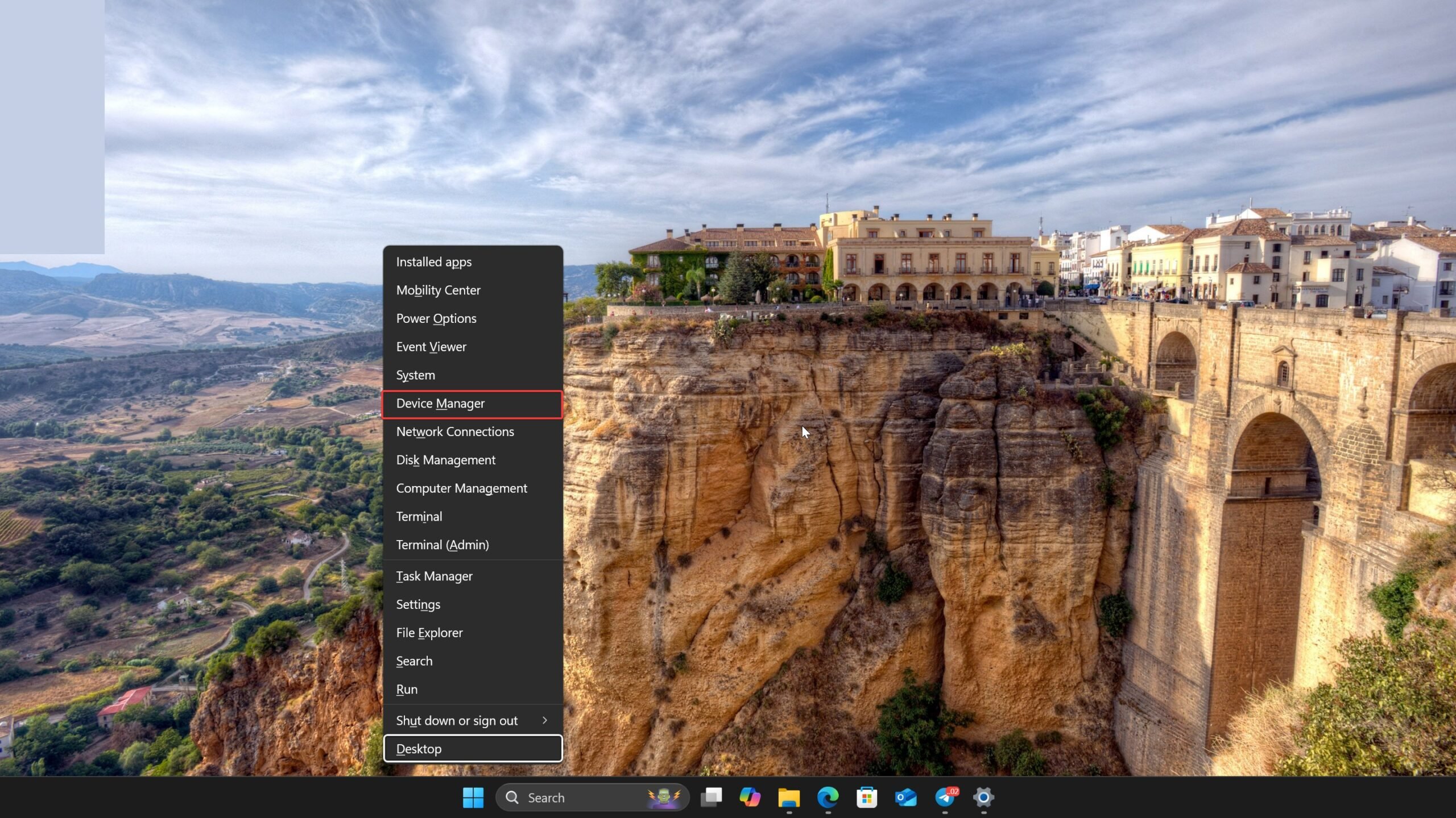Open Microsoft Edge from taskbar
Screen dimensions: 1456x818
(827, 797)
